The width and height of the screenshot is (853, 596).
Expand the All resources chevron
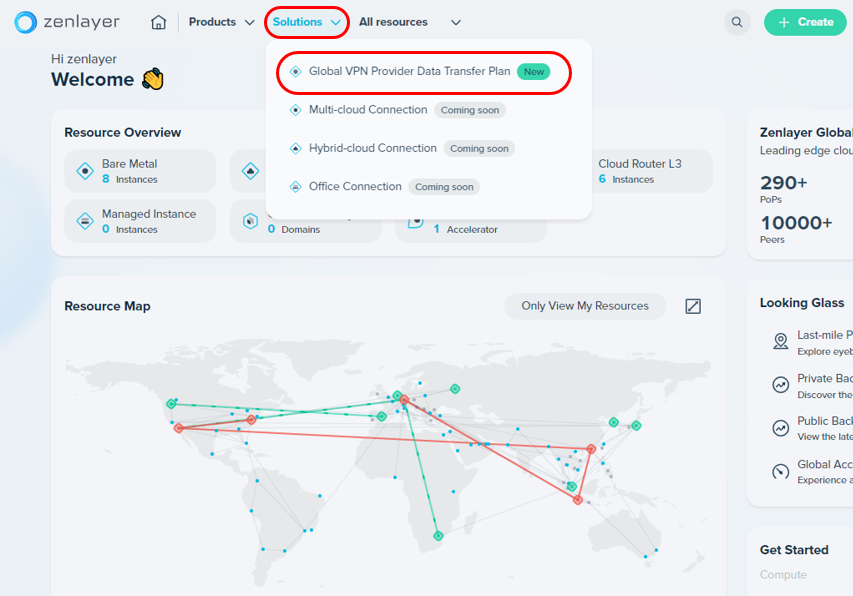pyautogui.click(x=456, y=23)
